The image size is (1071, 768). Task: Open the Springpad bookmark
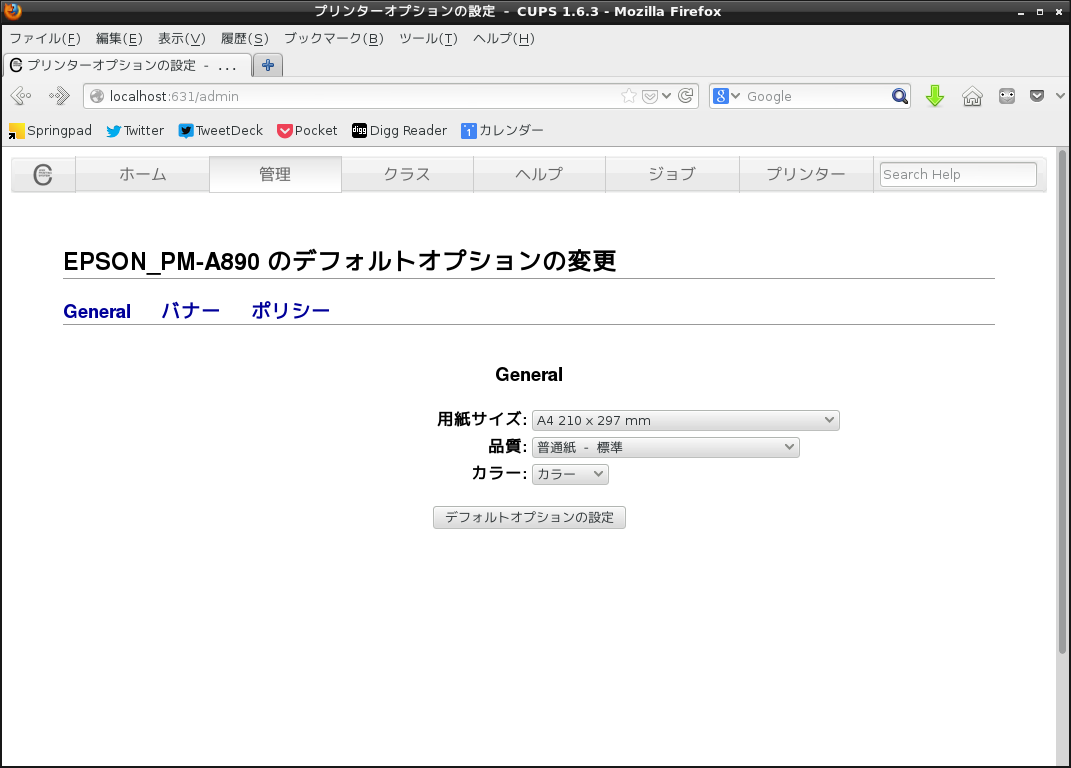coord(50,131)
